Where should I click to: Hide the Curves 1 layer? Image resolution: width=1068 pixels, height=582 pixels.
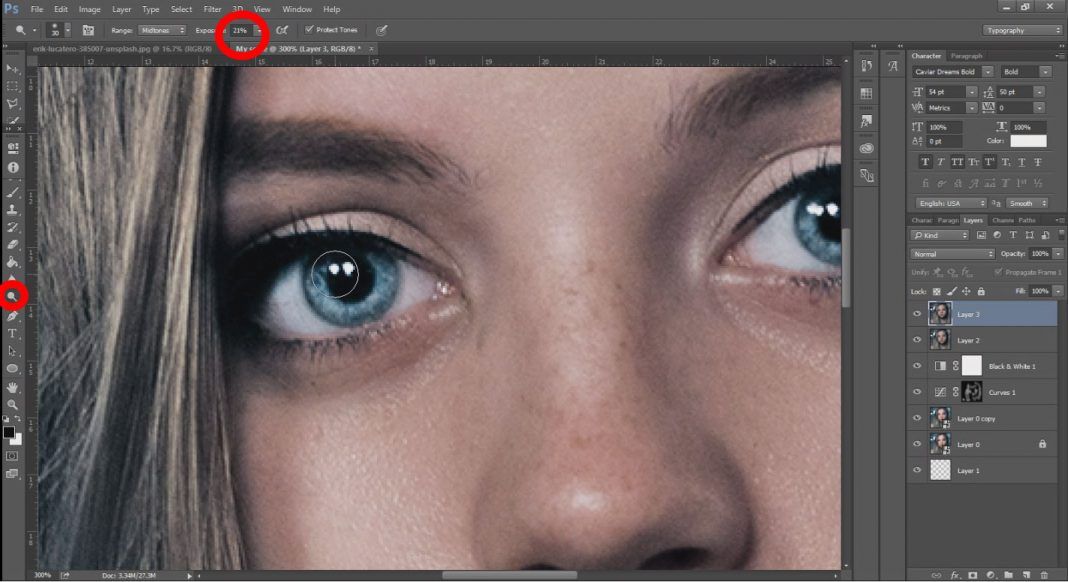917,392
